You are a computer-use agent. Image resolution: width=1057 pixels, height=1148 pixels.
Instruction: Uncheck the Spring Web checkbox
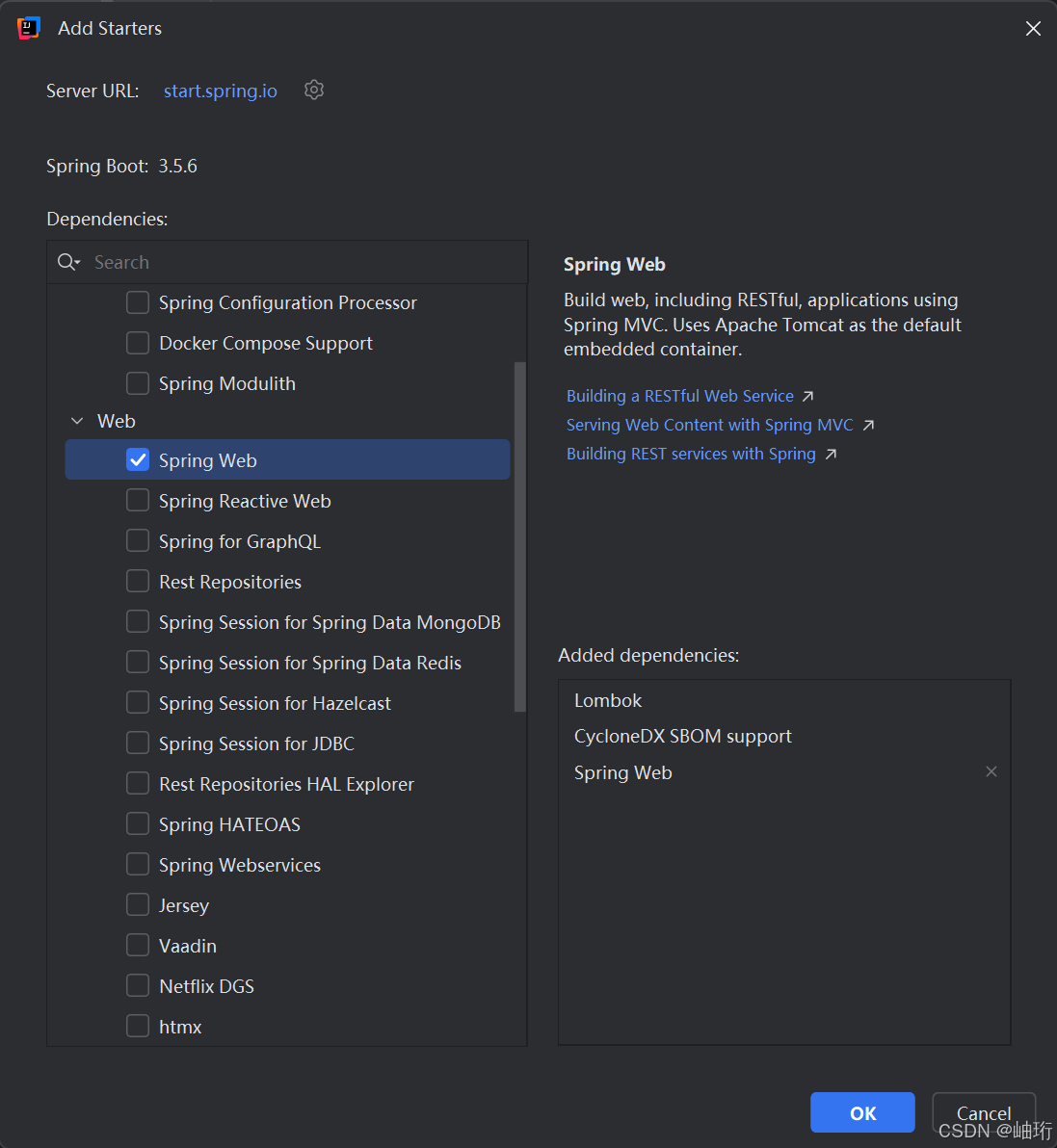pyautogui.click(x=138, y=459)
